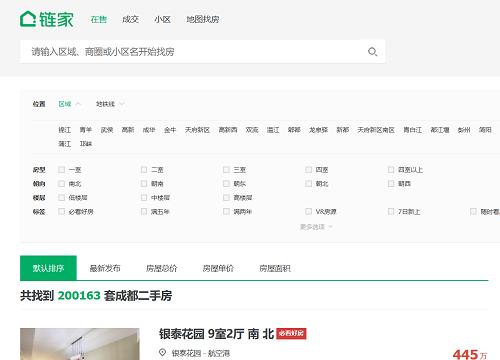Viewport: 500px width, 360px height.
Task: Filter by 双流 district
Action: click(252, 130)
